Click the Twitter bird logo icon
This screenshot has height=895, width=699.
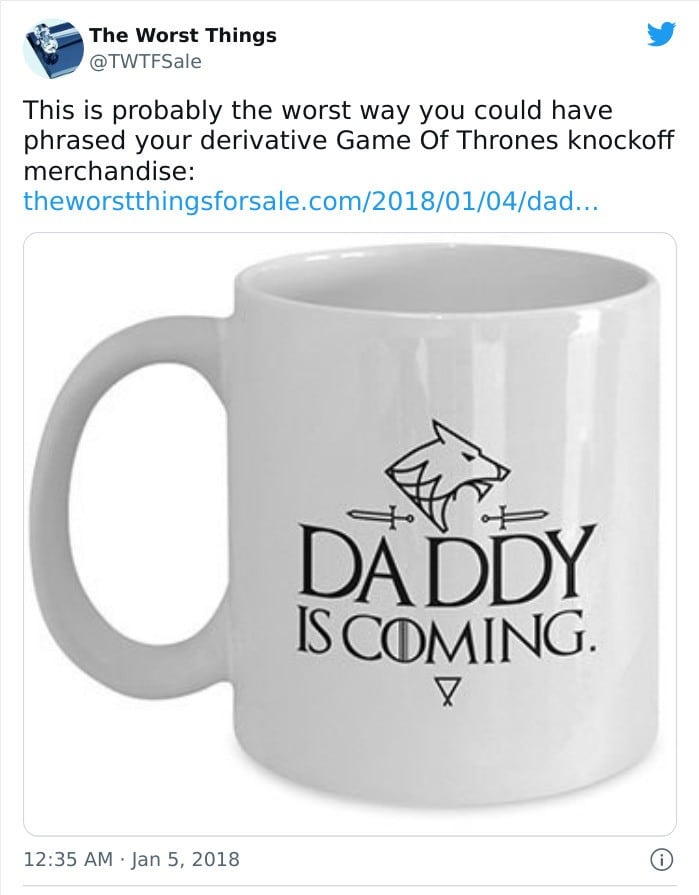(661, 34)
